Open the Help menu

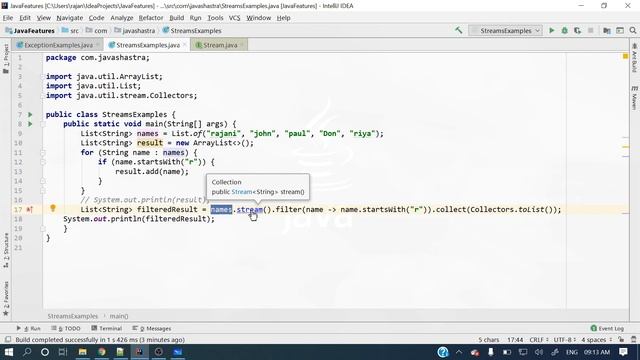pyautogui.click(x=283, y=18)
